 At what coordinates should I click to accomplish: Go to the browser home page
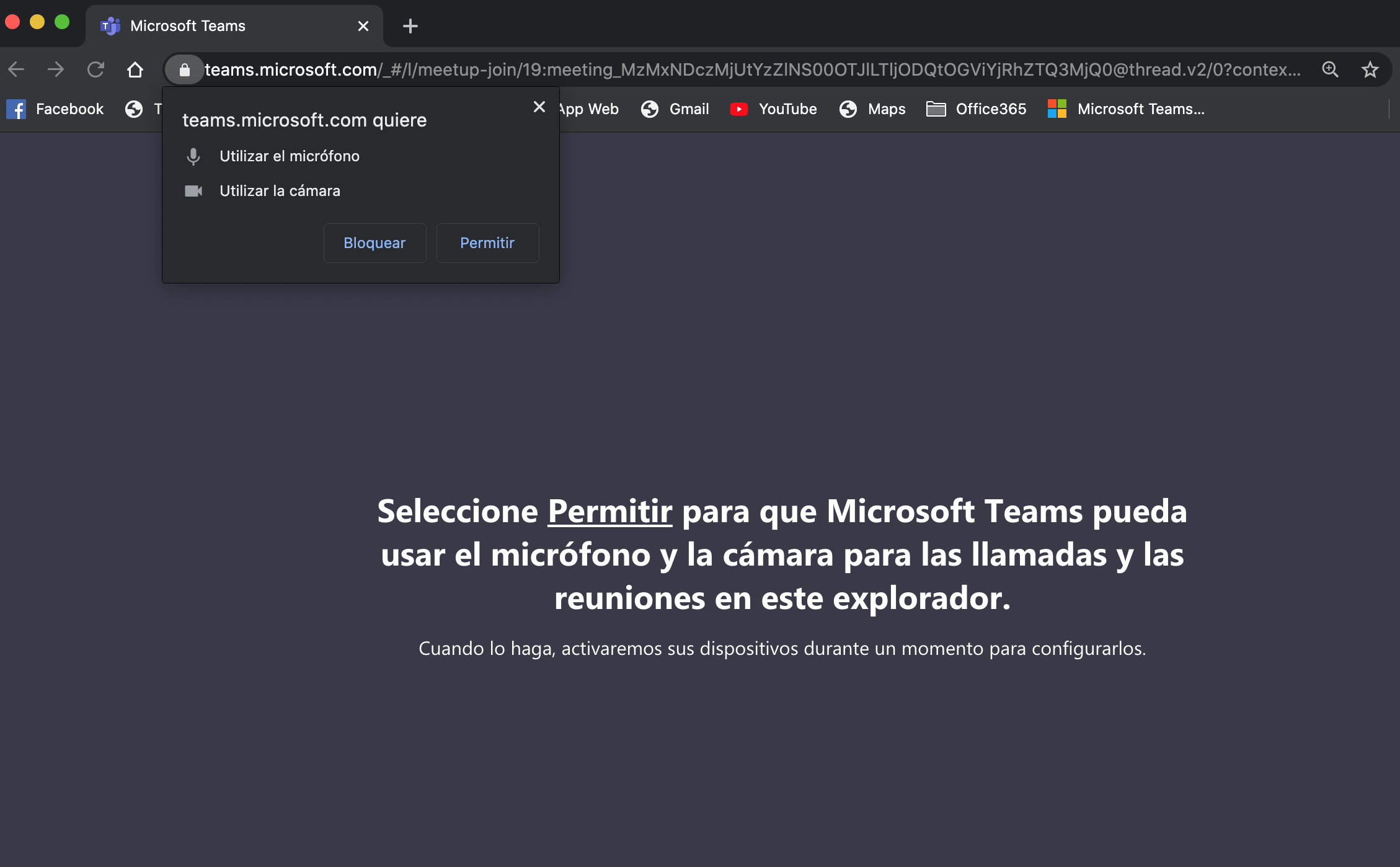135,69
